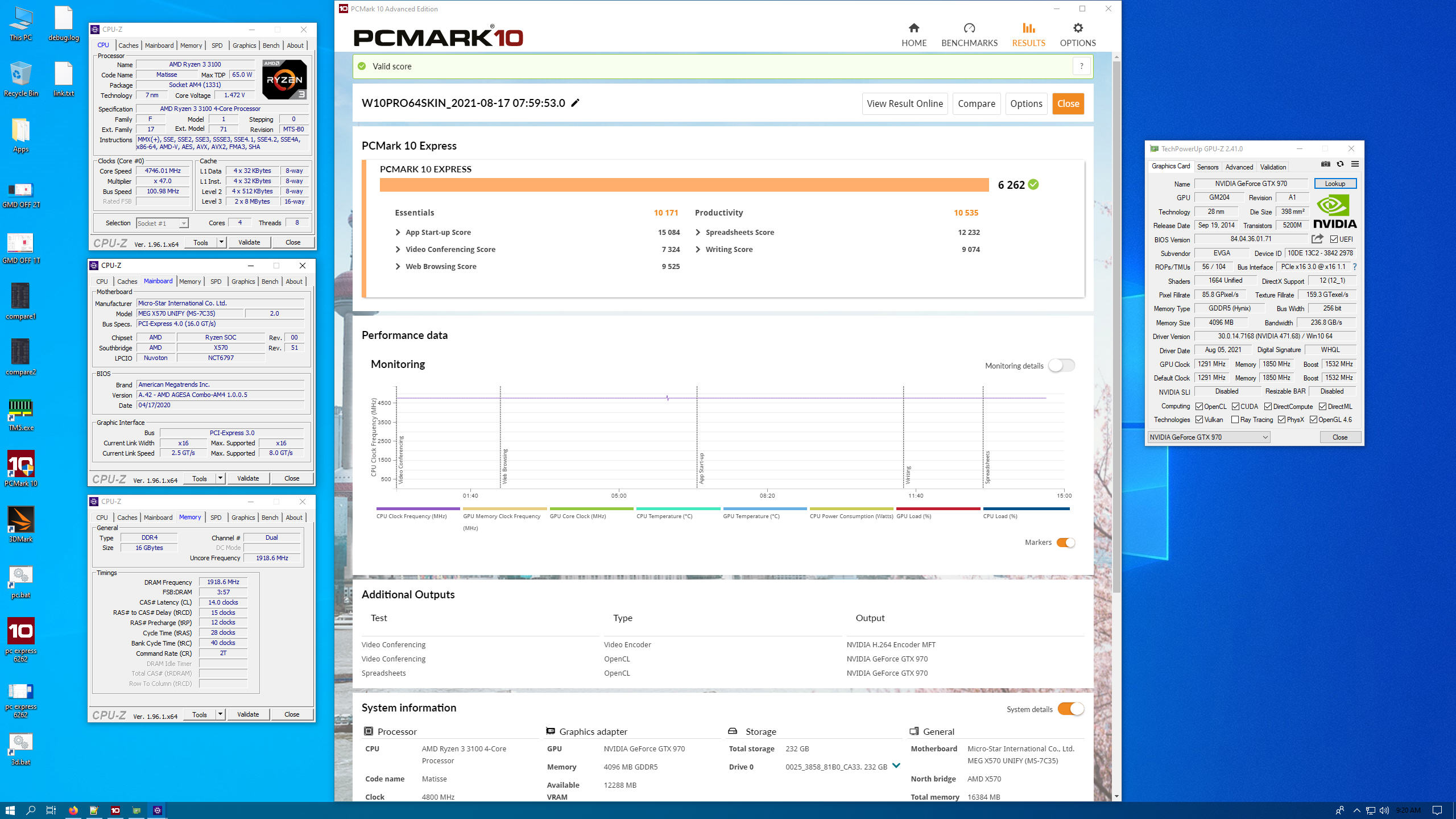Toggle Monitoring details switch
The height and width of the screenshot is (819, 1456).
1061,366
